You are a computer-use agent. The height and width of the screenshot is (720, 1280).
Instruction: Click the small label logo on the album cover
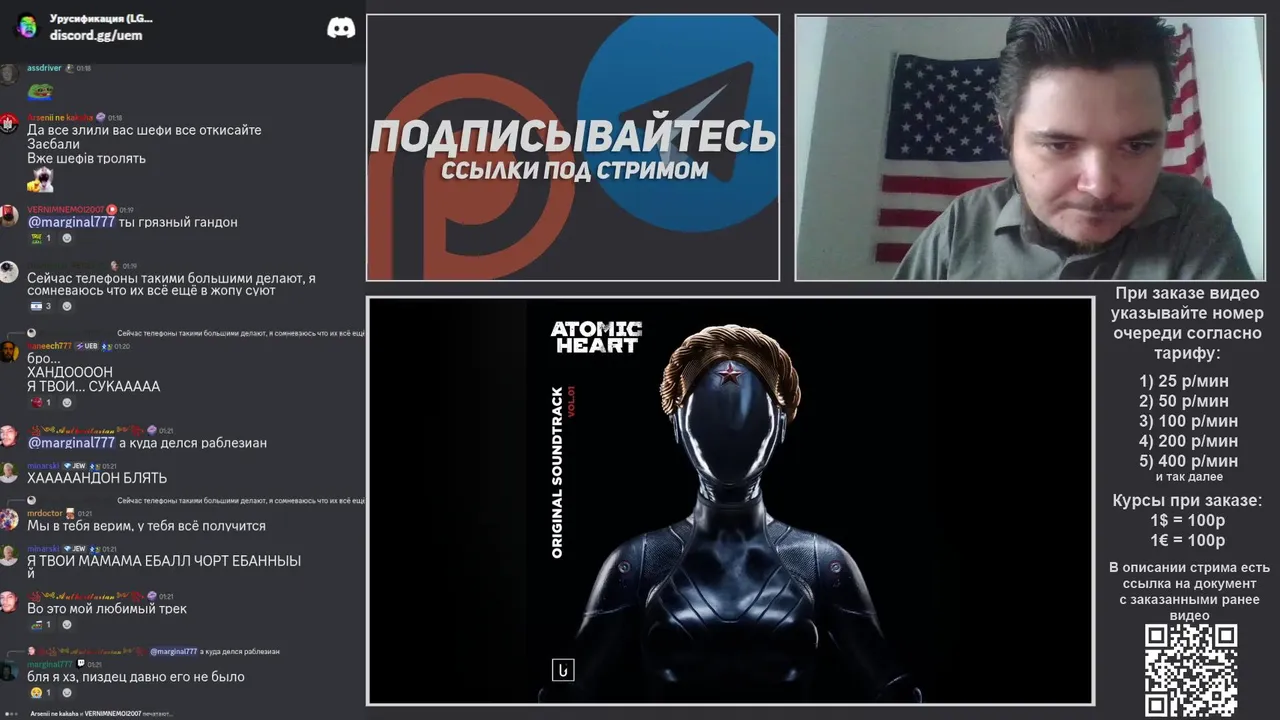[x=563, y=670]
